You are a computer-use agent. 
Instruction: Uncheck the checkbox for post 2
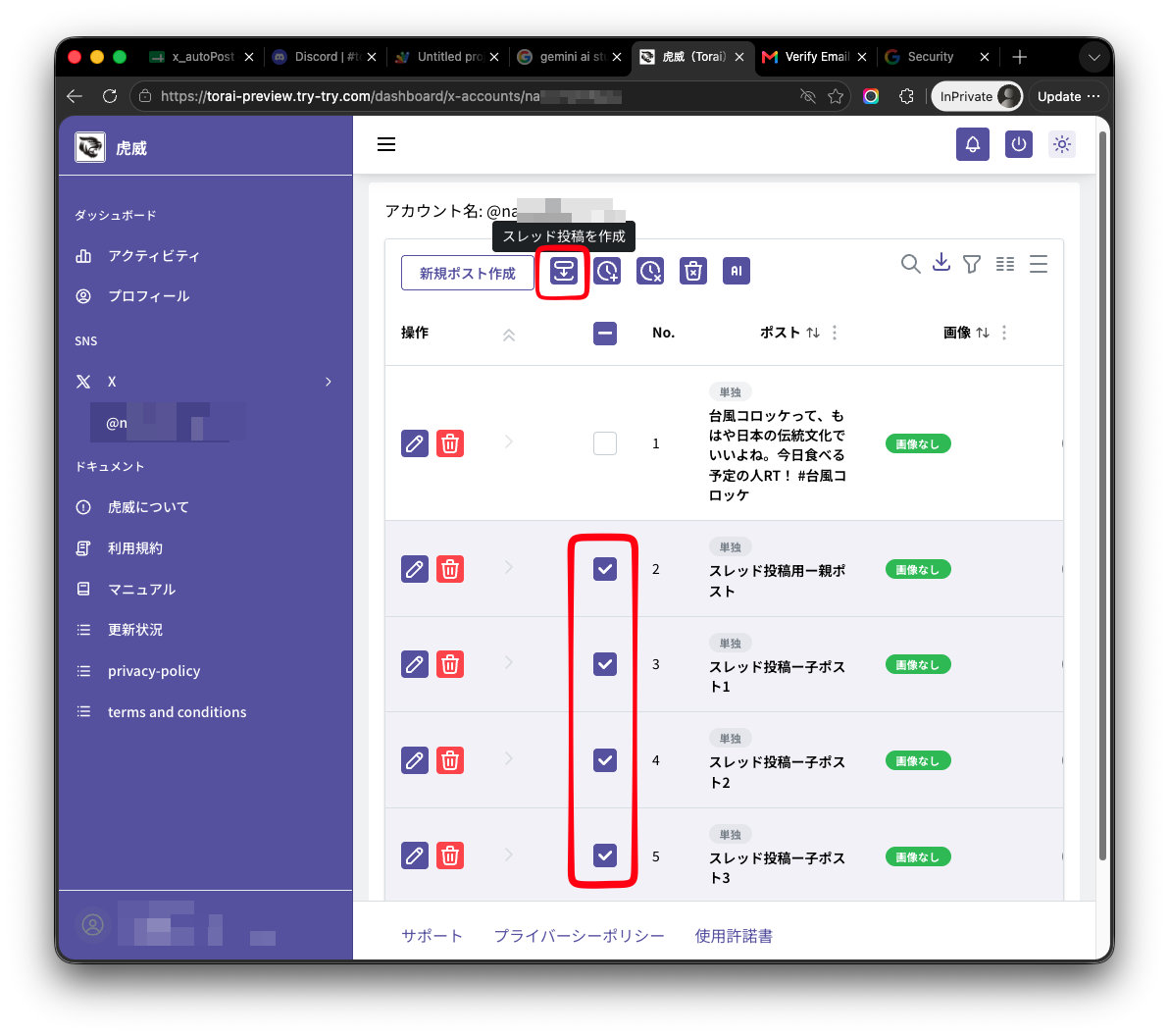[x=605, y=569]
